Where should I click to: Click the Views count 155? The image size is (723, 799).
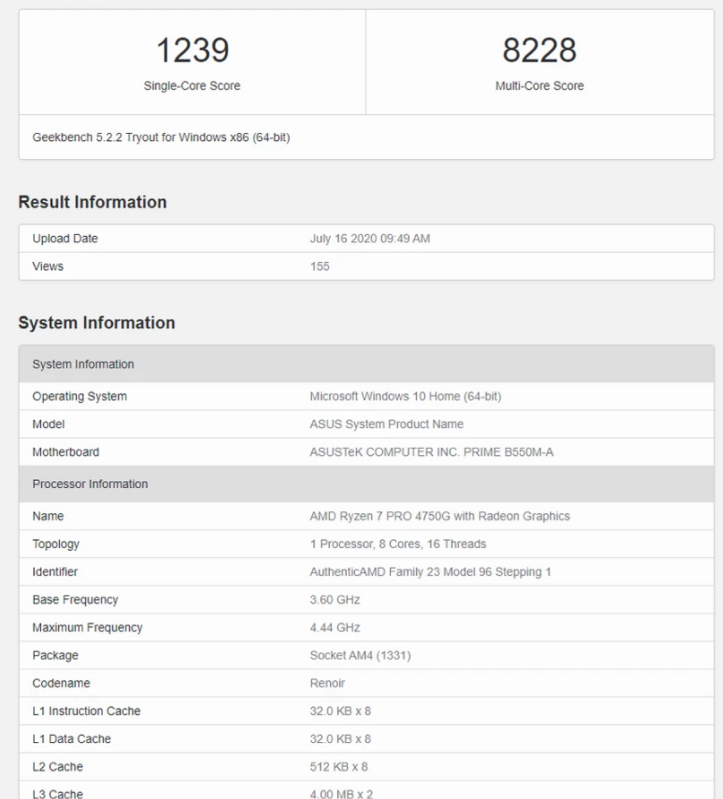point(320,267)
